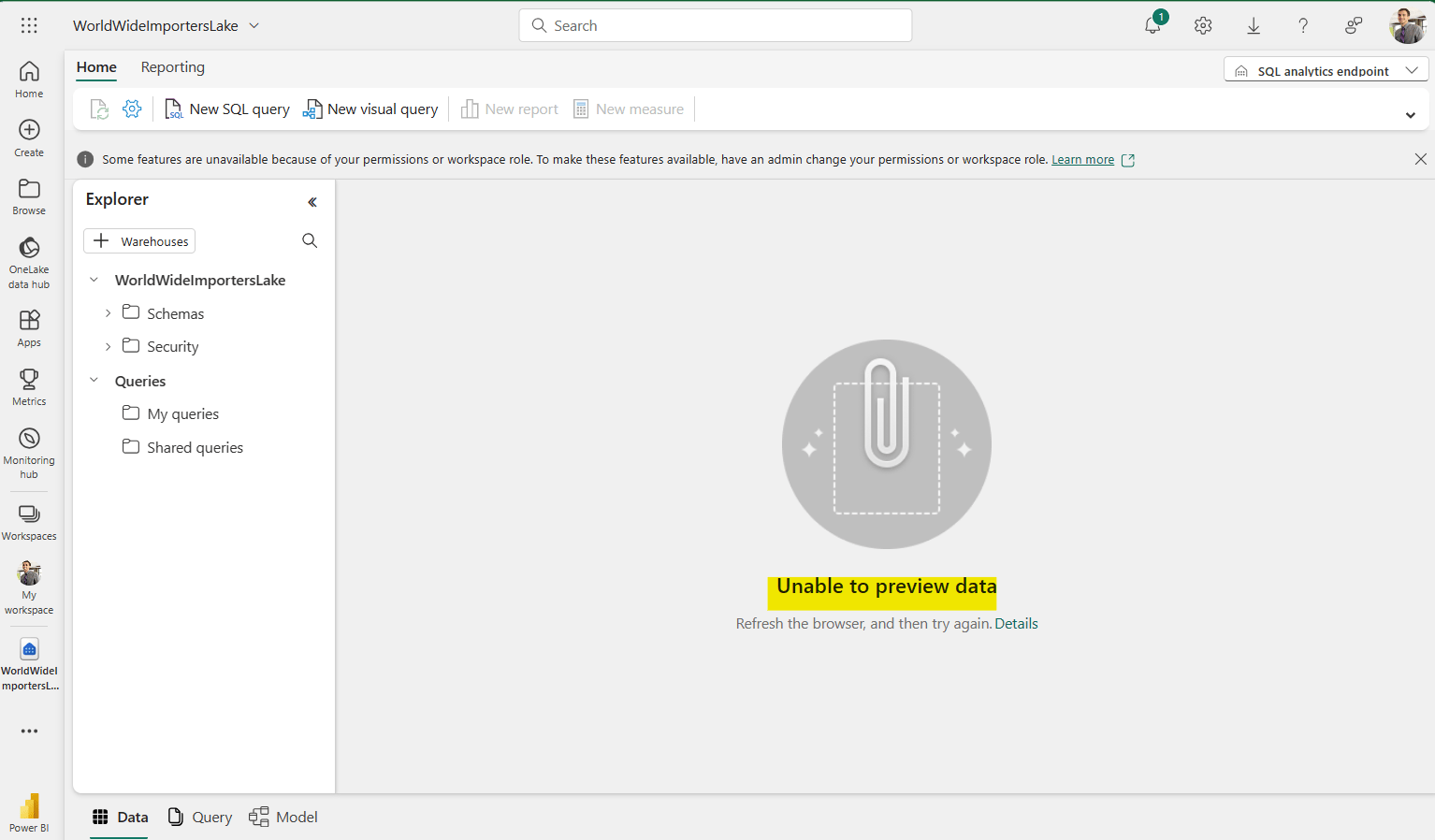Show more options ellipsis in sidebar
1435x840 pixels.
tap(29, 731)
